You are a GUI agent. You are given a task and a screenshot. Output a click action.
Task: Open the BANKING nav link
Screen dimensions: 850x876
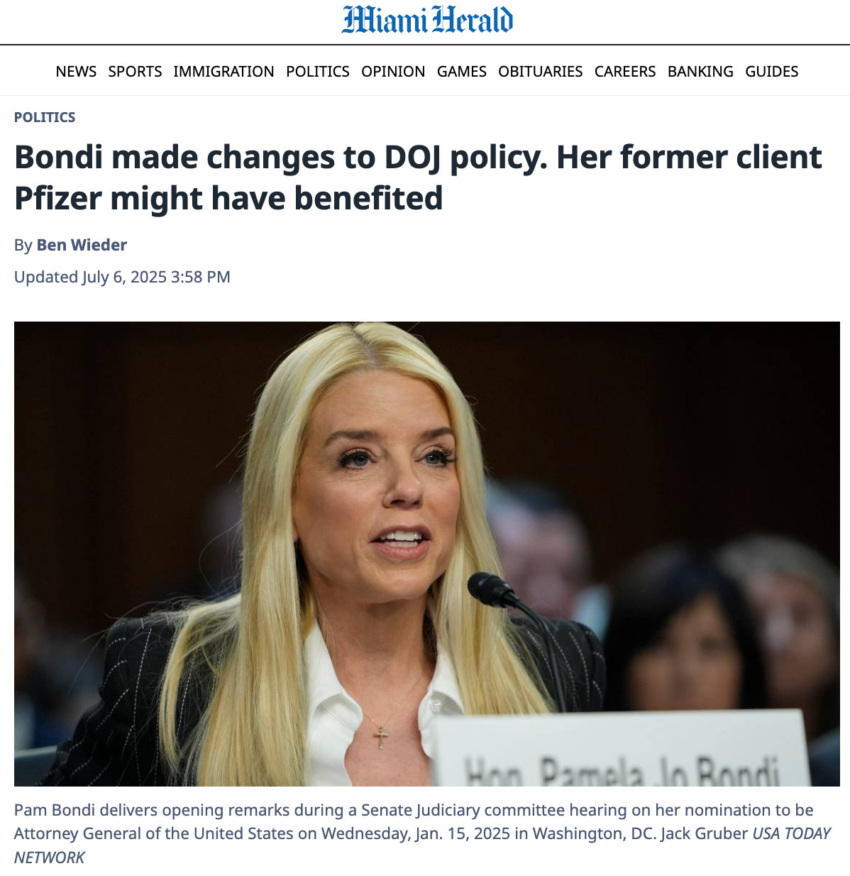tap(700, 72)
